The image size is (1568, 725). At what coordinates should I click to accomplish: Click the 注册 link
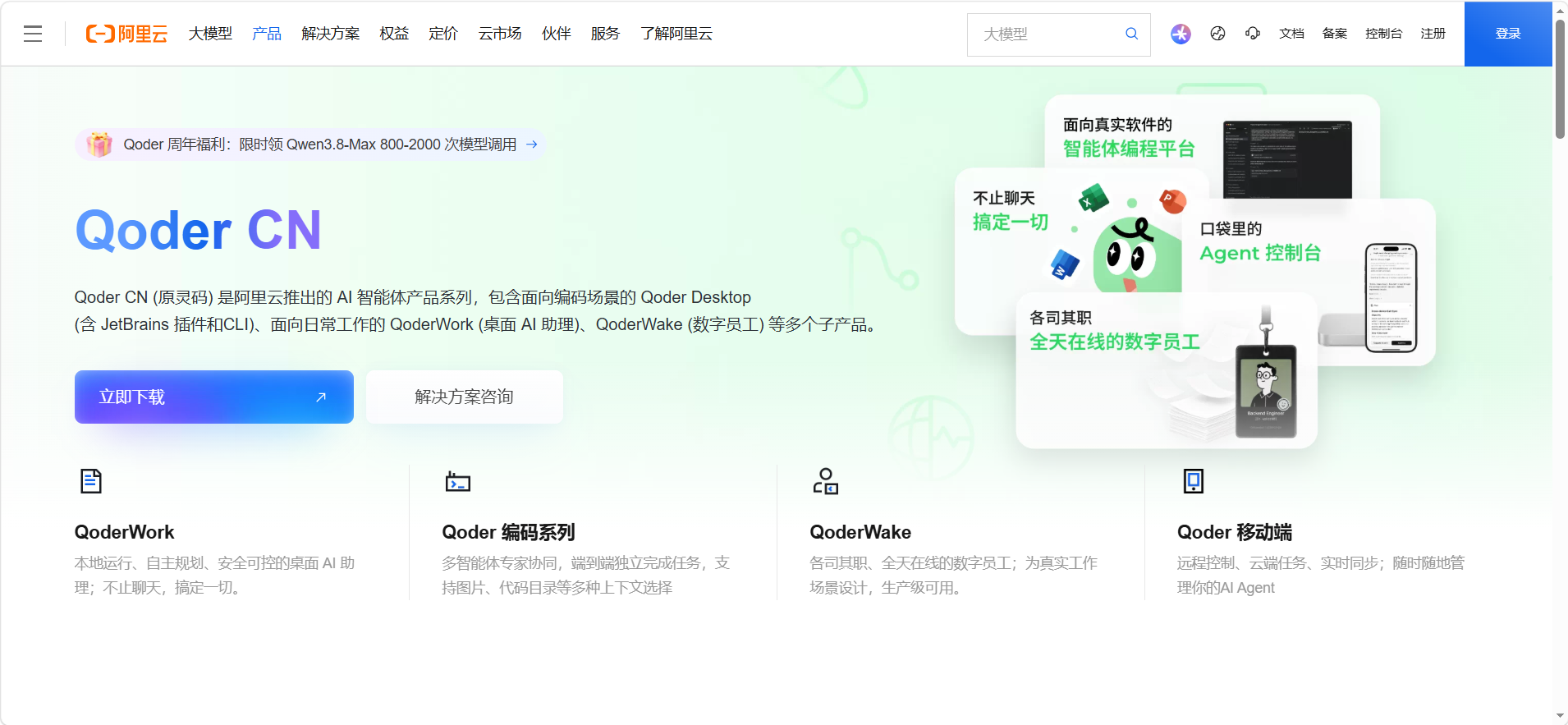tap(1433, 34)
